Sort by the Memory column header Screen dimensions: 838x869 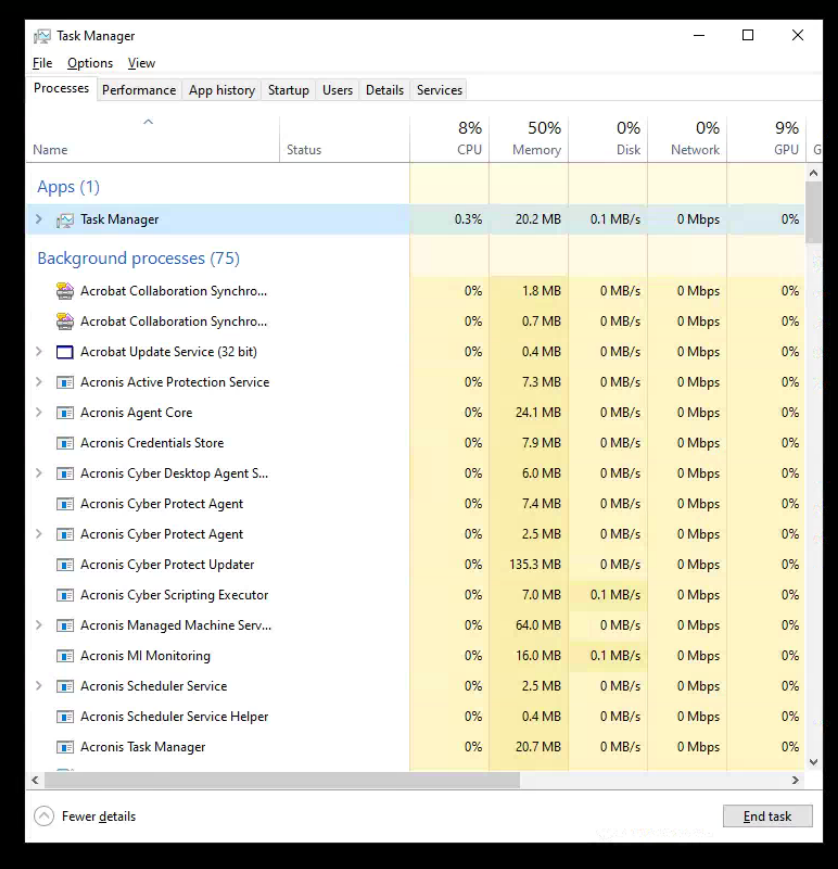(529, 139)
